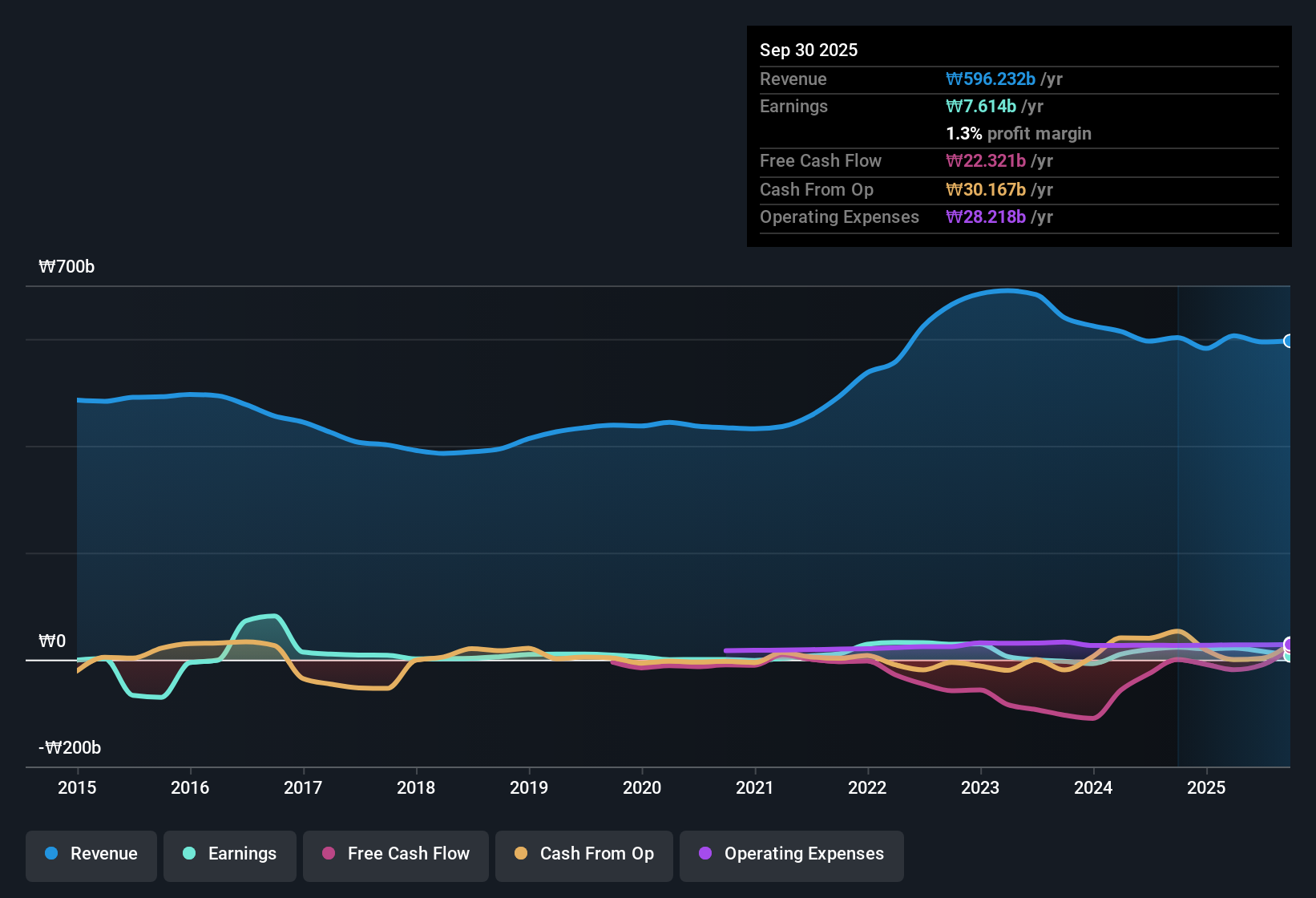Select the 2015 year label on the axis
This screenshot has height=898, width=1316.
tap(77, 788)
